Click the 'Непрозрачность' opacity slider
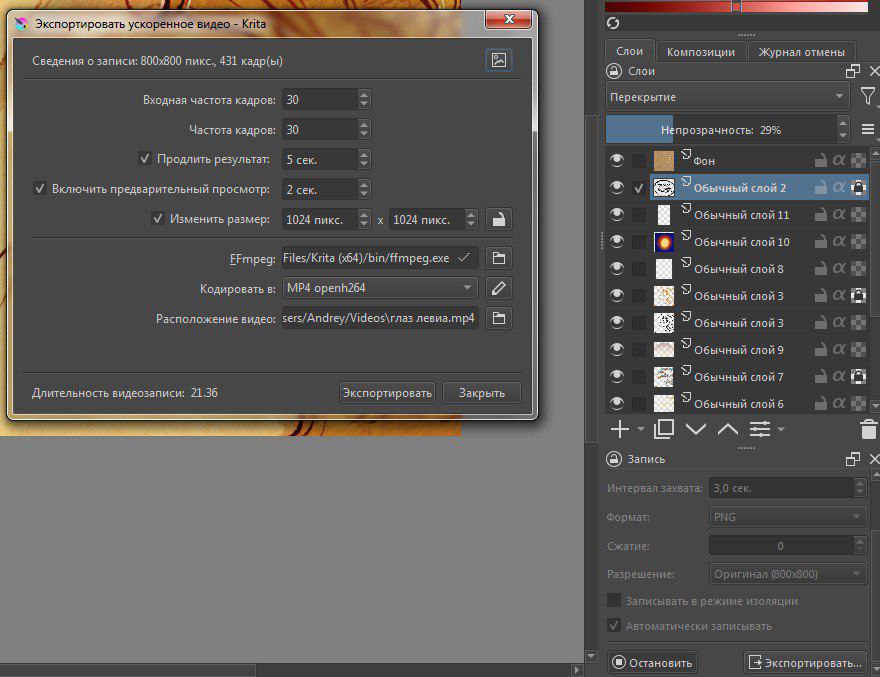The image size is (880, 677). (720, 130)
